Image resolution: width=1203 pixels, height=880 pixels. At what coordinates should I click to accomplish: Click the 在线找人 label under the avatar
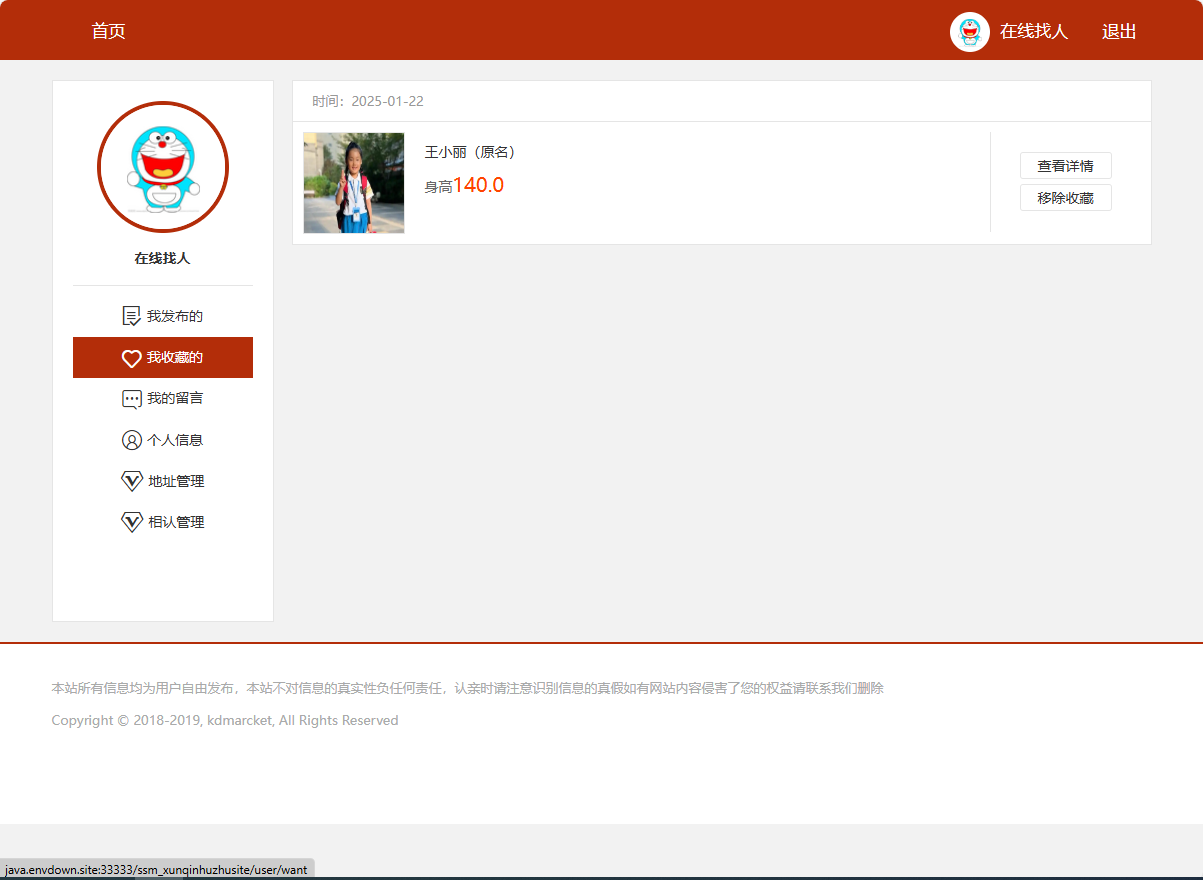click(162, 257)
